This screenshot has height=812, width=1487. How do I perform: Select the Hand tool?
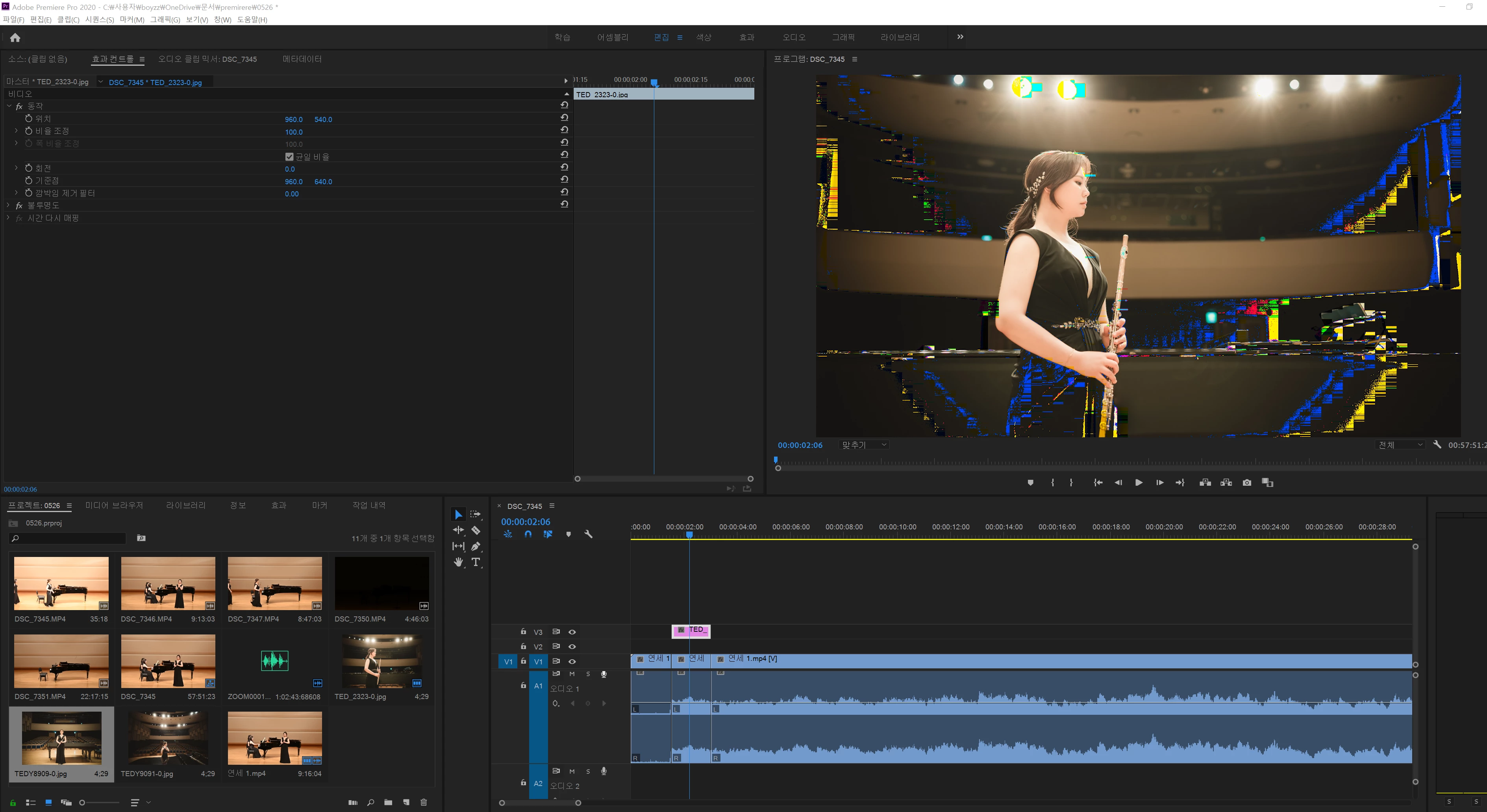click(458, 562)
